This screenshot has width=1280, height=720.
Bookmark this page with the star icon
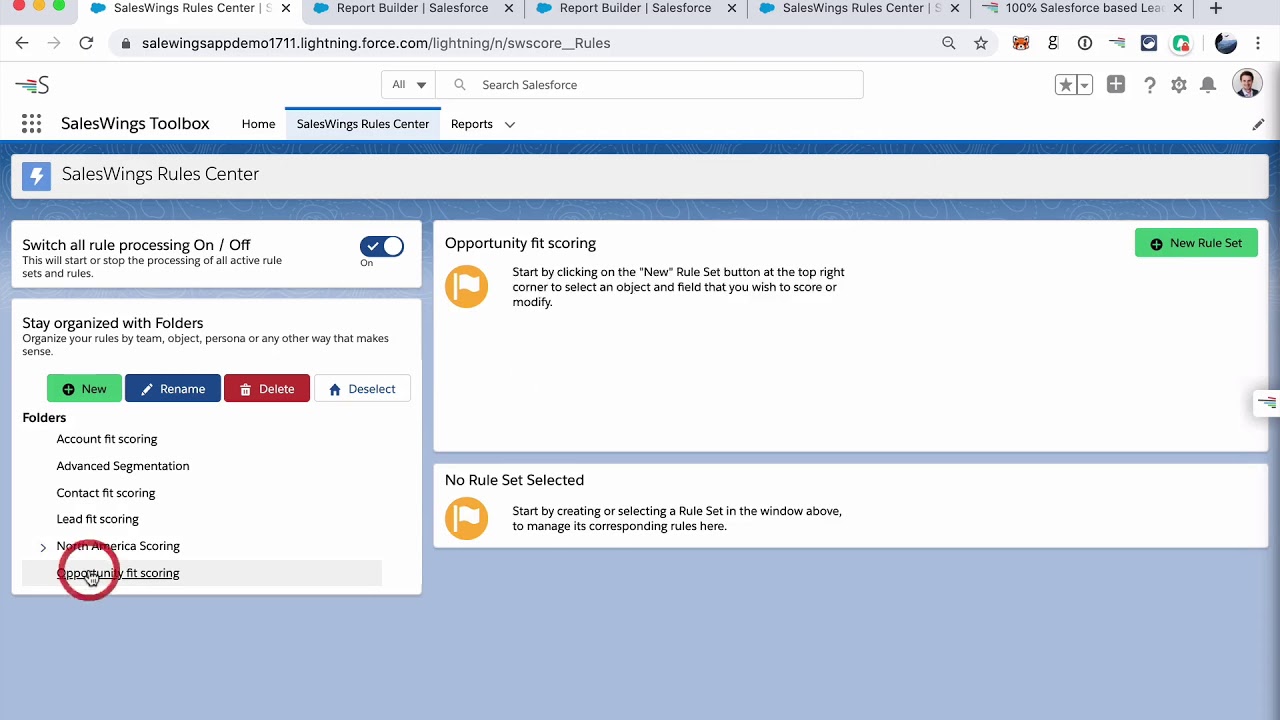point(981,43)
